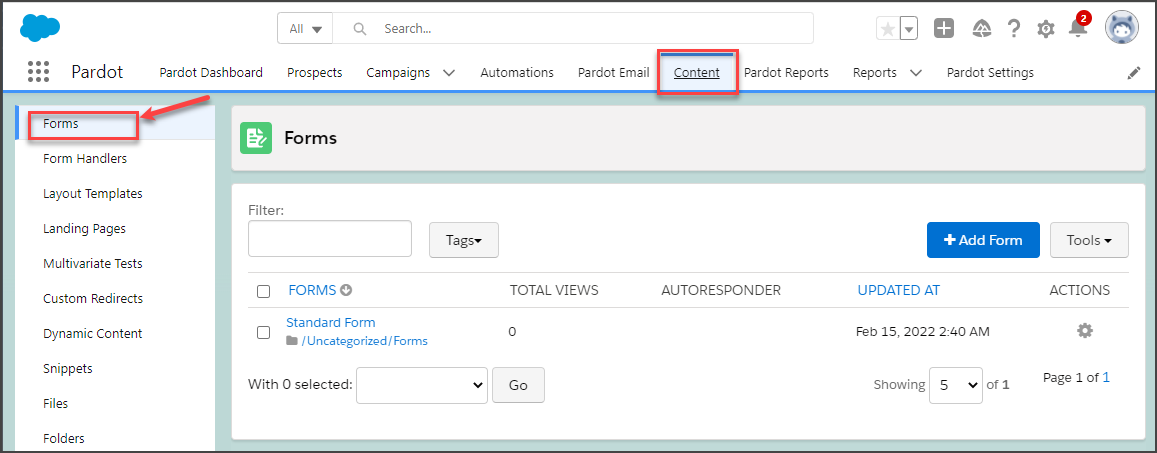Viewport: 1157px width, 453px height.
Task: Switch to Pardot Dashboard tab
Action: (x=211, y=72)
